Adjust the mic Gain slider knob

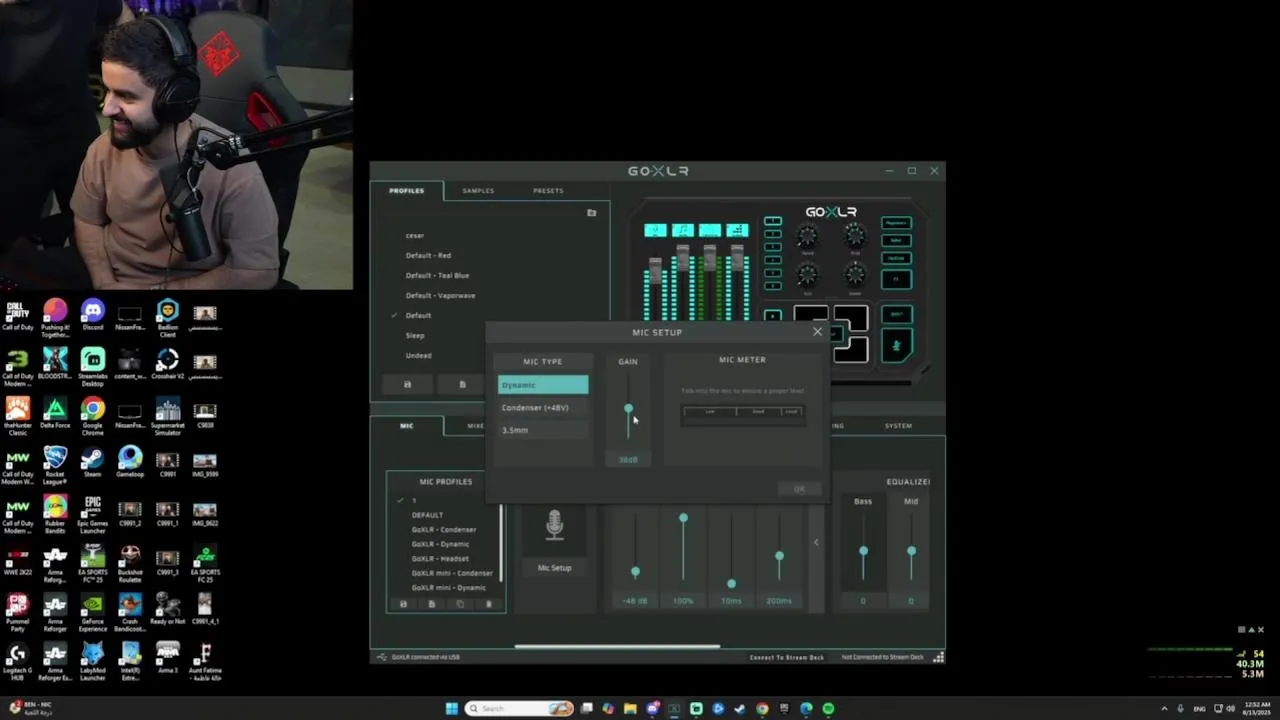628,409
